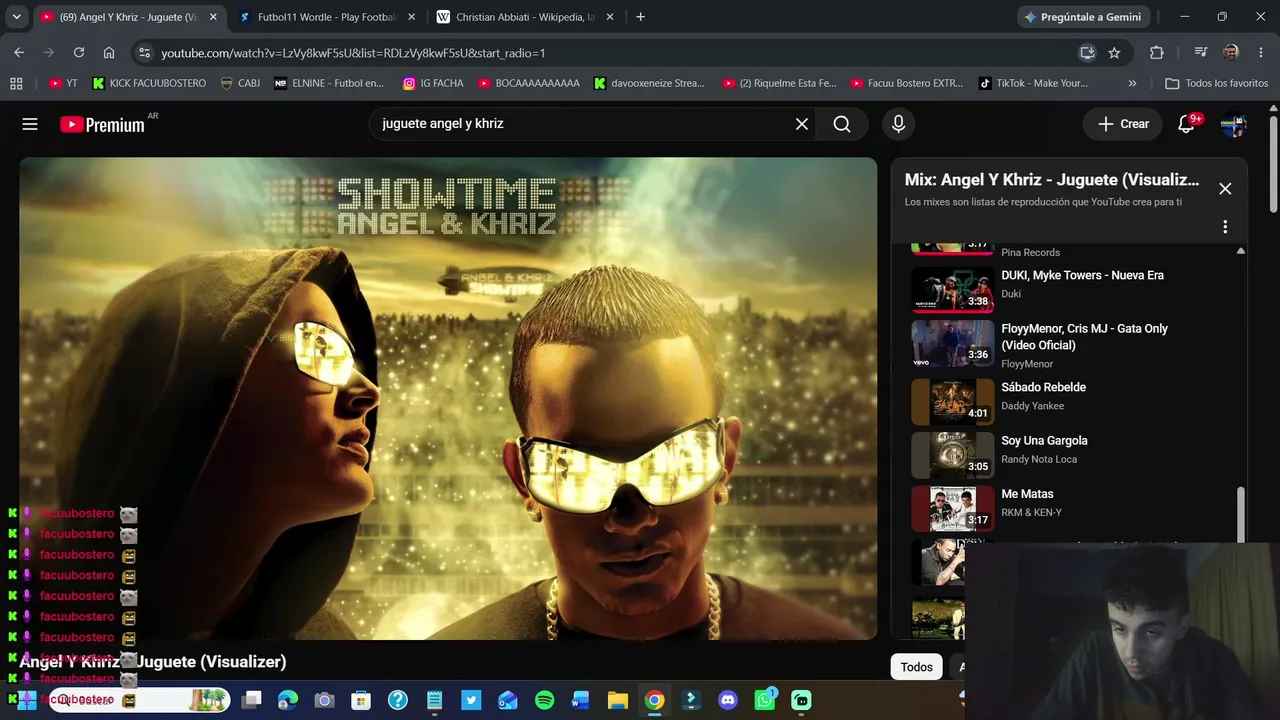Open the IG FACHA bookmark
Screen dimensions: 1280x720
coord(433,83)
